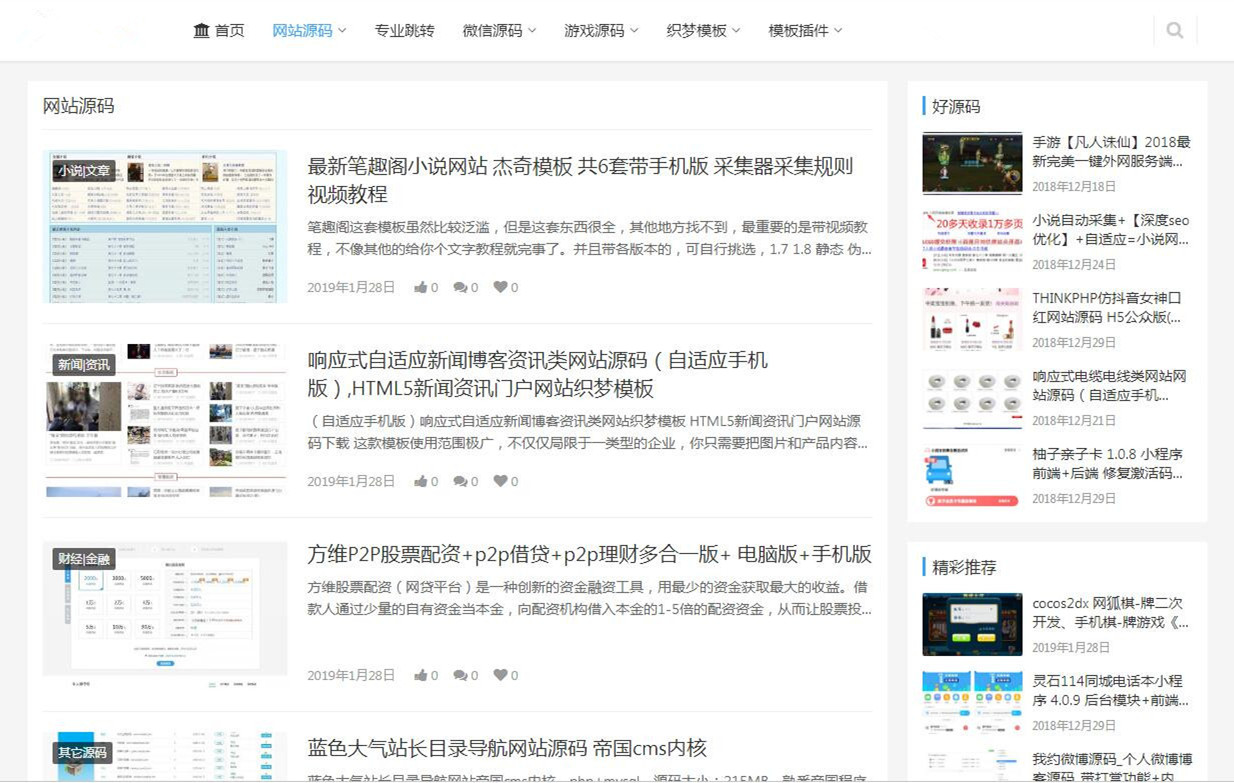Viewport: 1234px width, 783px height.
Task: Click thumbs-up icon on 最新笔趣阁小说网站 post
Action: pos(421,287)
